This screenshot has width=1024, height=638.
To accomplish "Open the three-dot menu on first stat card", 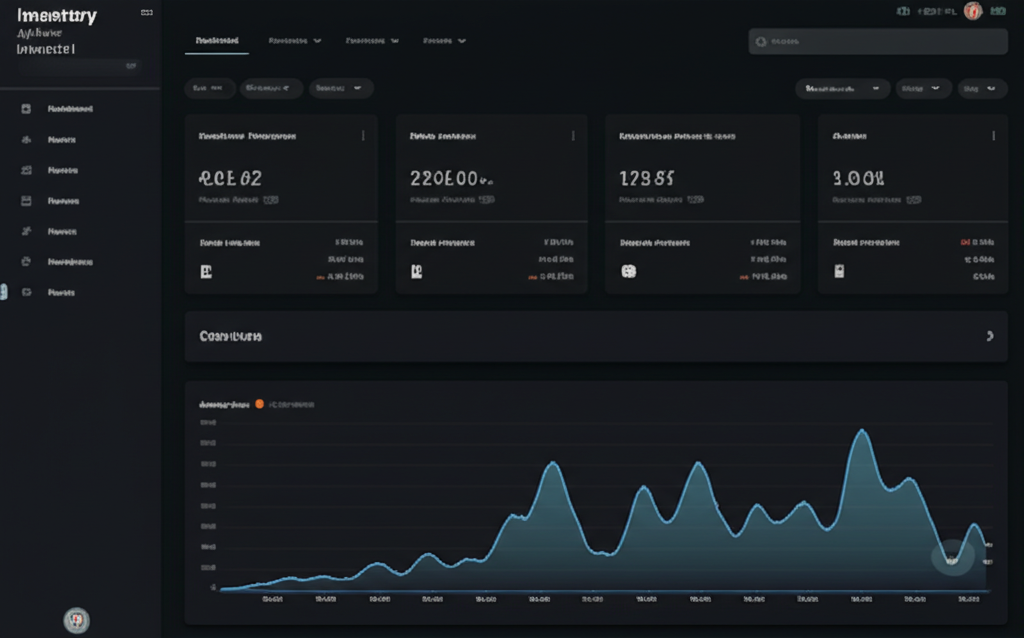I will pos(363,135).
